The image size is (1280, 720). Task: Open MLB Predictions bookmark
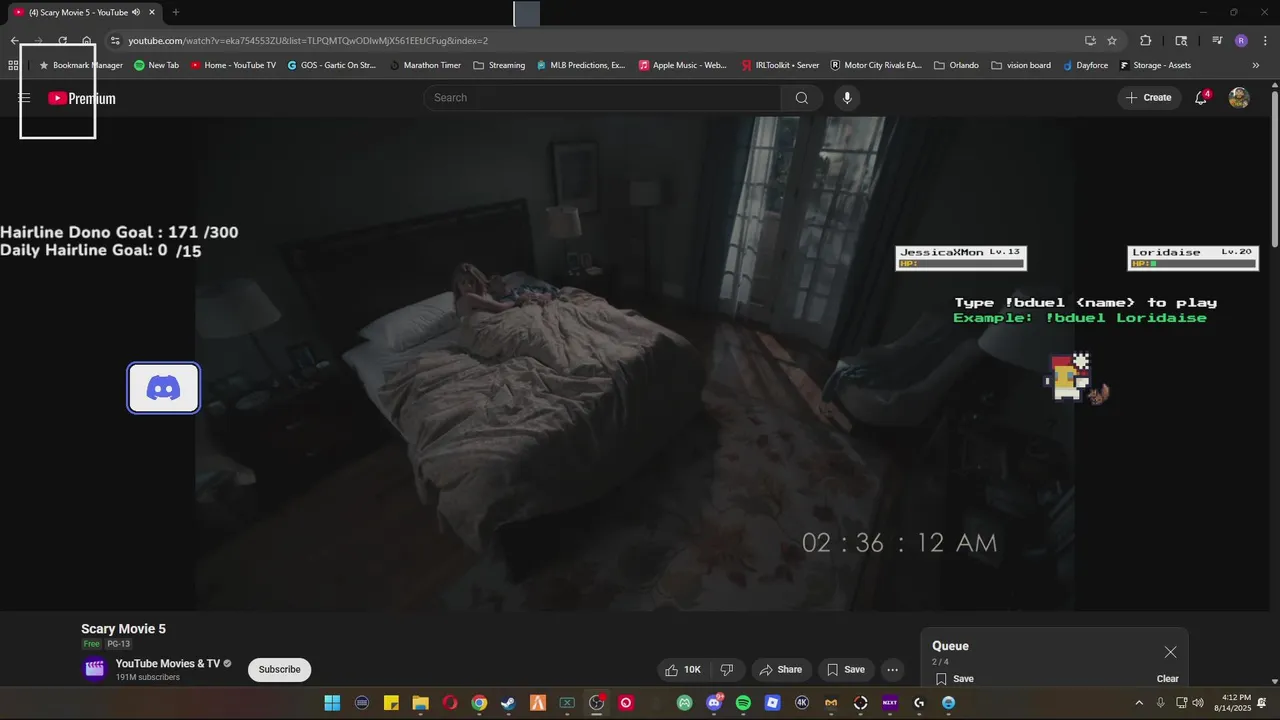[x=580, y=65]
